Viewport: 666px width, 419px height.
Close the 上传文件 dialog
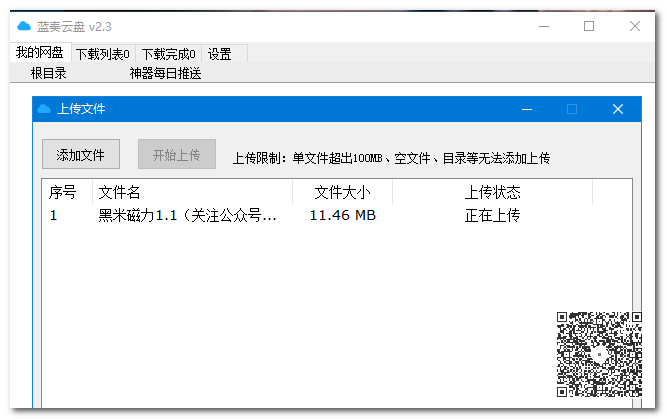[x=618, y=109]
